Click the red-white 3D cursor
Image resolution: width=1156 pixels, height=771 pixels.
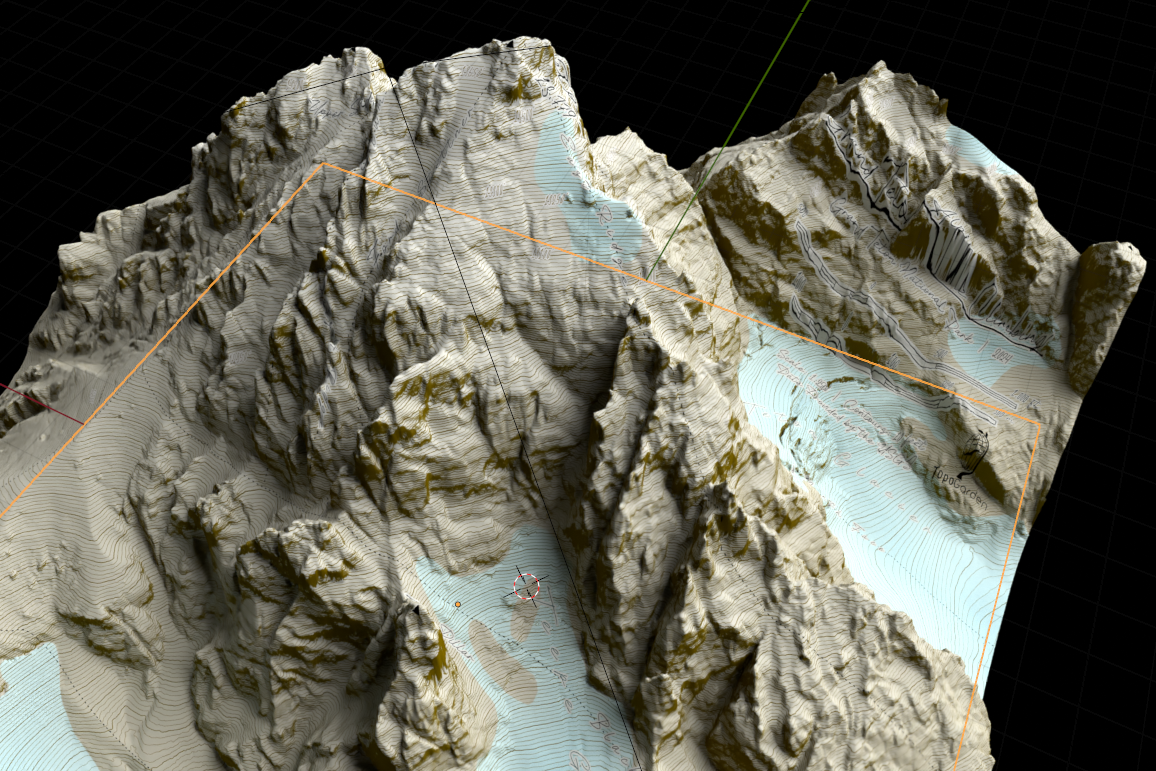pyautogui.click(x=527, y=587)
